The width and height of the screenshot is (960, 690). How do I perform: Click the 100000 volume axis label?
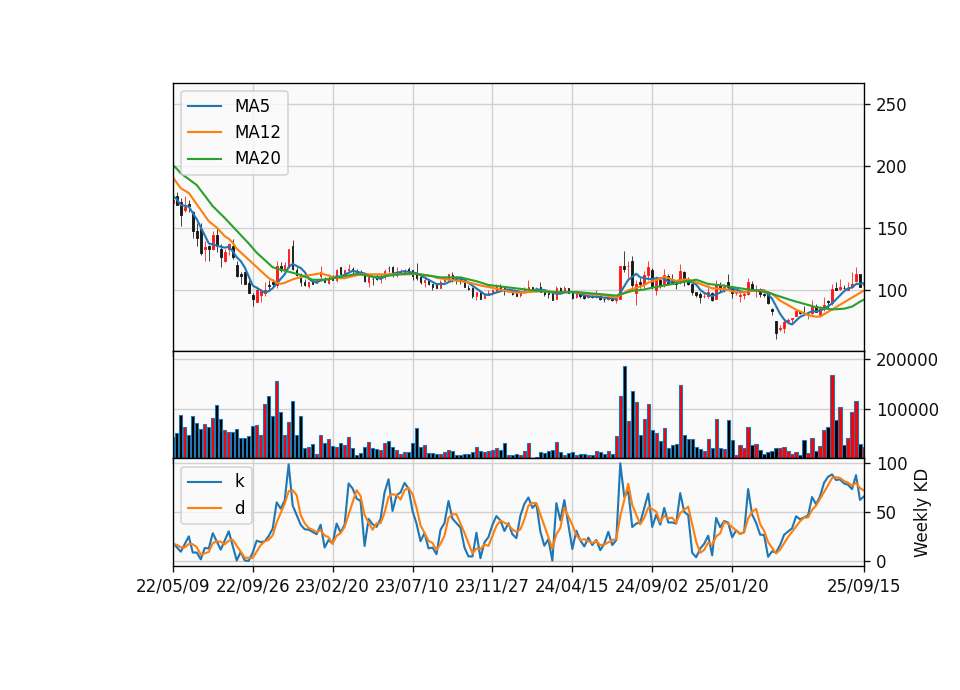point(907,410)
